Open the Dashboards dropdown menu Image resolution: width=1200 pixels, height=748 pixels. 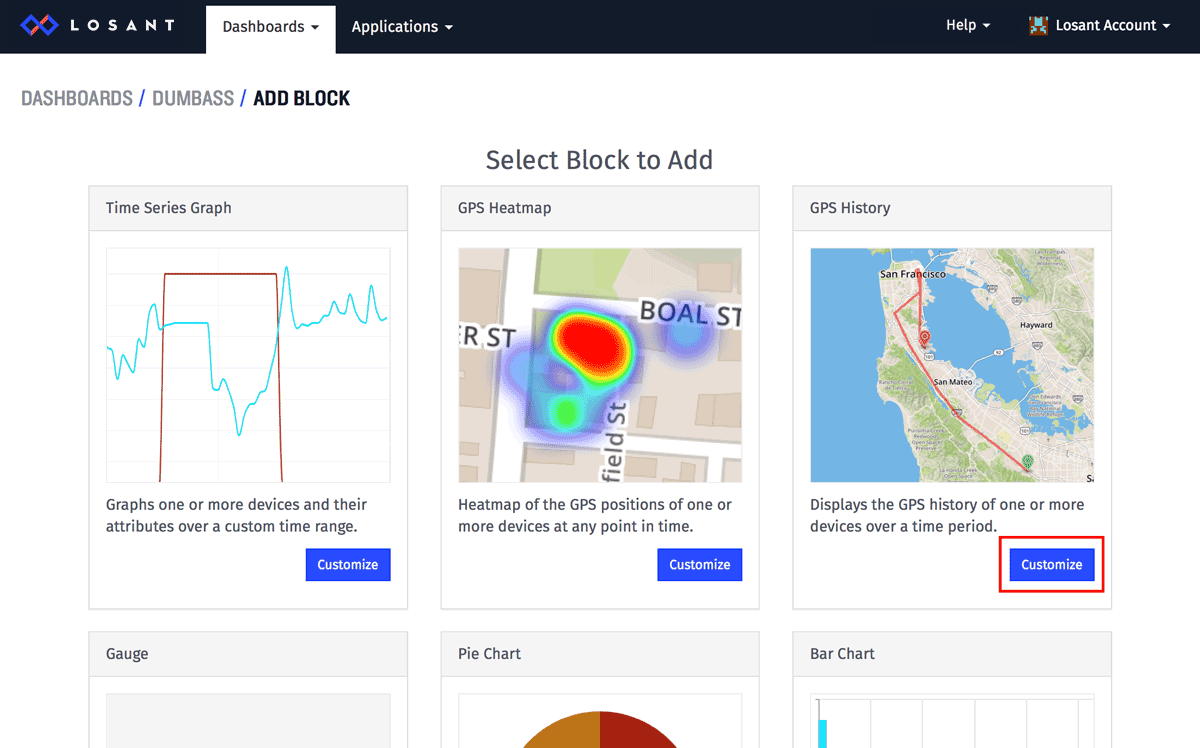click(271, 27)
